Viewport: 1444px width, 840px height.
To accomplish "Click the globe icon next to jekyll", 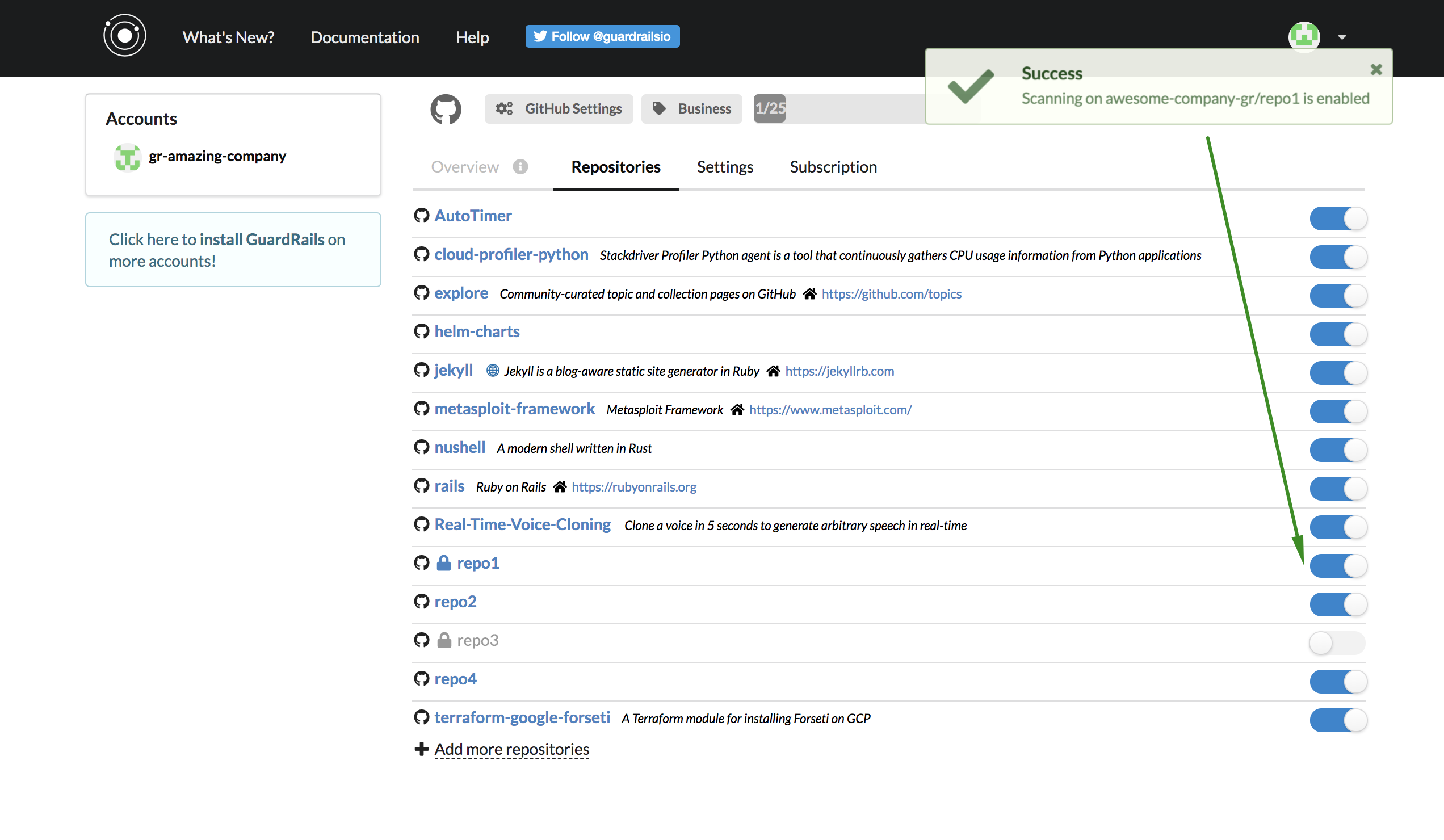I will point(492,371).
